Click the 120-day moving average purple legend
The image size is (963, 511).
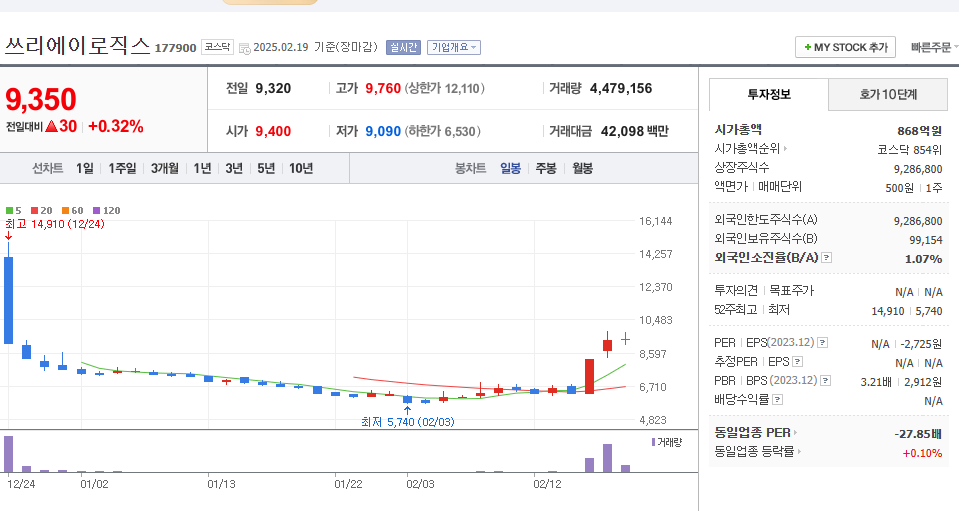pos(106,211)
